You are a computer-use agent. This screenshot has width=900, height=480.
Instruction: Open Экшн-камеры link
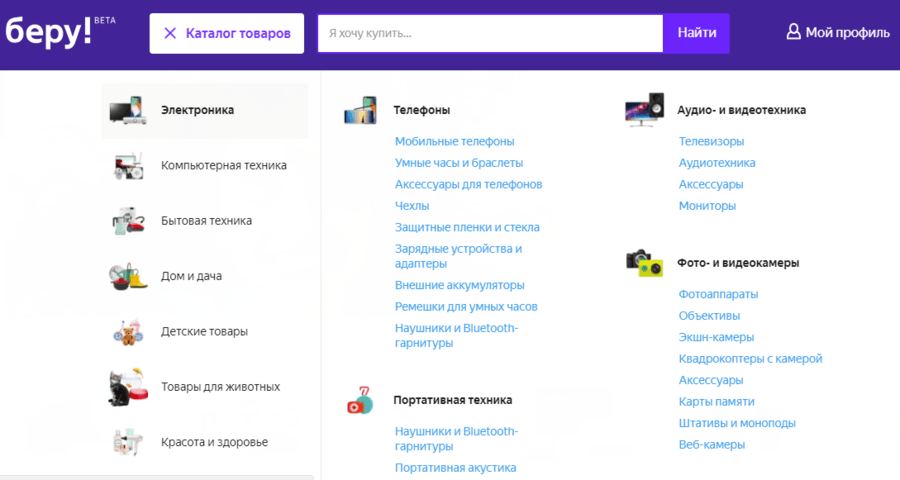(716, 337)
